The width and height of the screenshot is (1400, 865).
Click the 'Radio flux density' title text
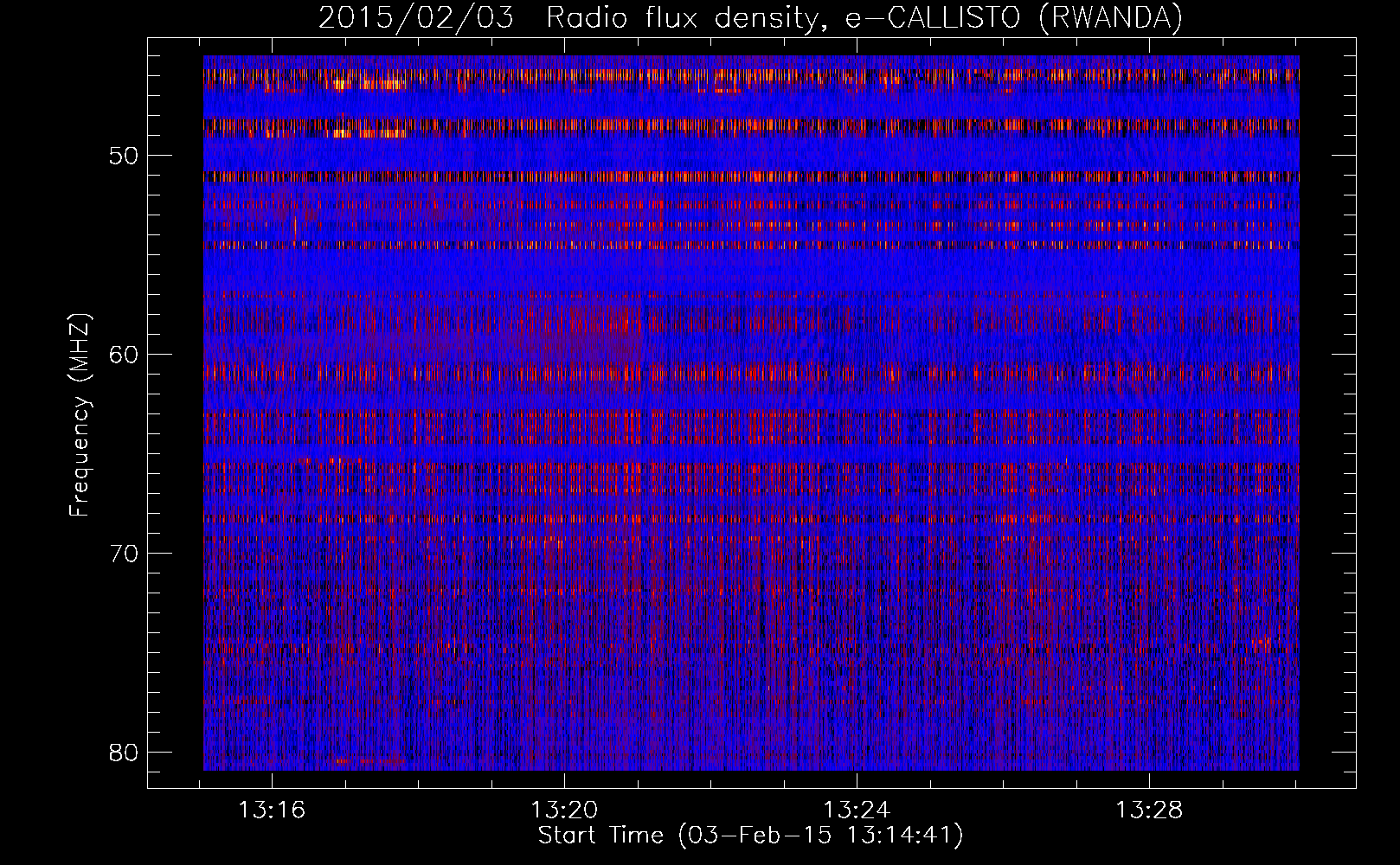(x=682, y=18)
